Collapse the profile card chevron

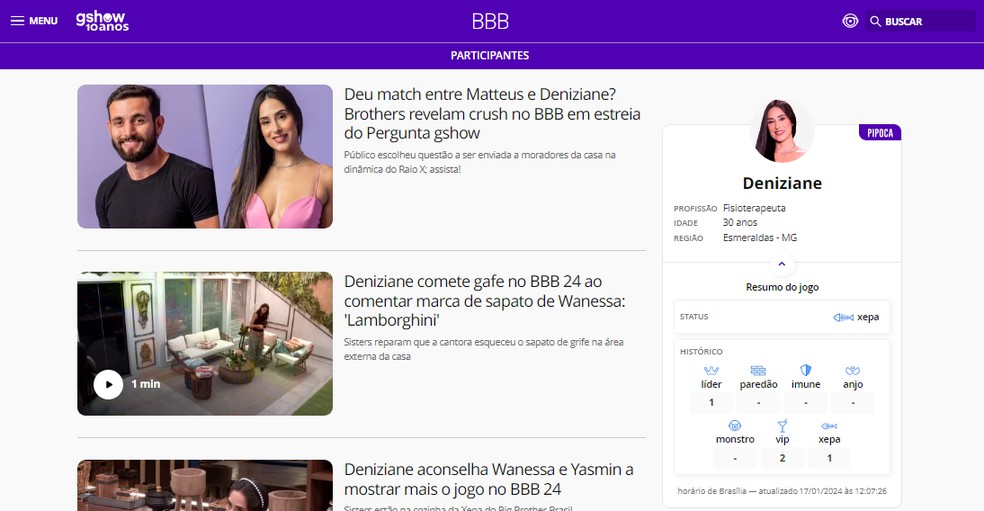[x=782, y=264]
